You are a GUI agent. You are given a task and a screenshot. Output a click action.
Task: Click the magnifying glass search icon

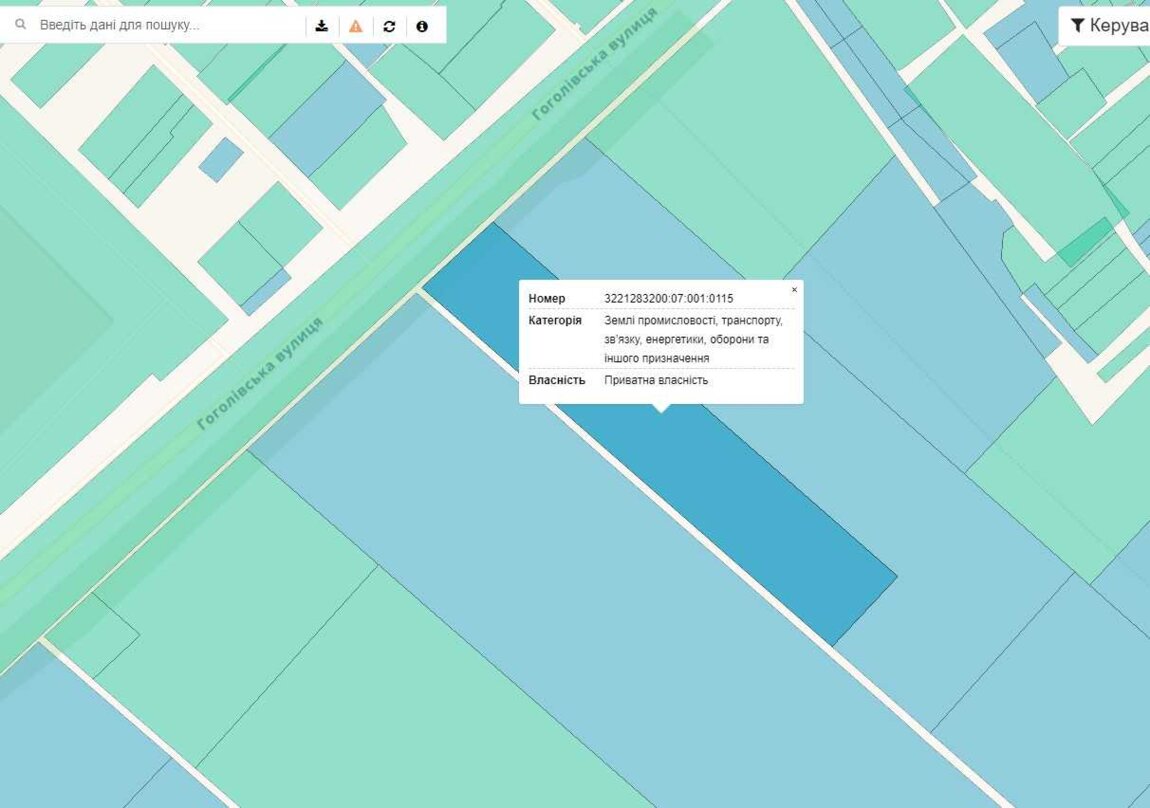click(x=20, y=25)
